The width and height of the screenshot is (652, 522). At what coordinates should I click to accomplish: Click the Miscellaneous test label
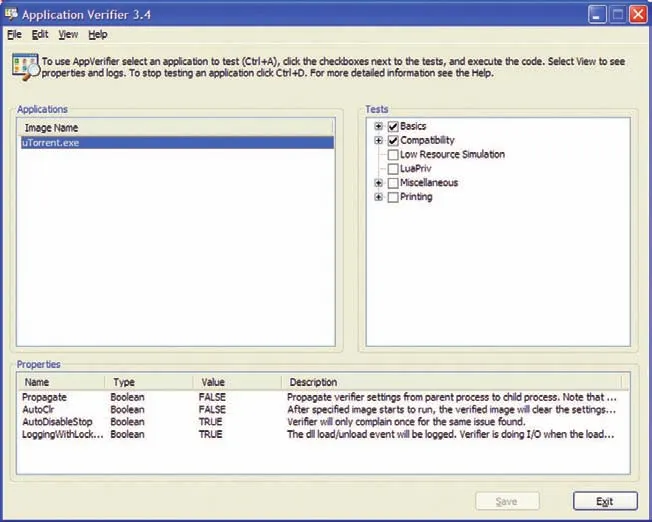[x=429, y=183]
